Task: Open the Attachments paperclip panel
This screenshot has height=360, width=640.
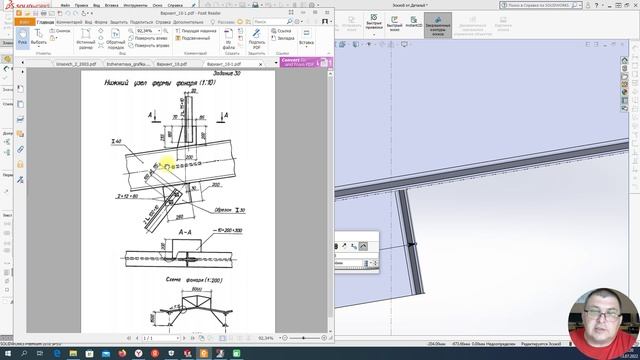Action: [x=20, y=149]
